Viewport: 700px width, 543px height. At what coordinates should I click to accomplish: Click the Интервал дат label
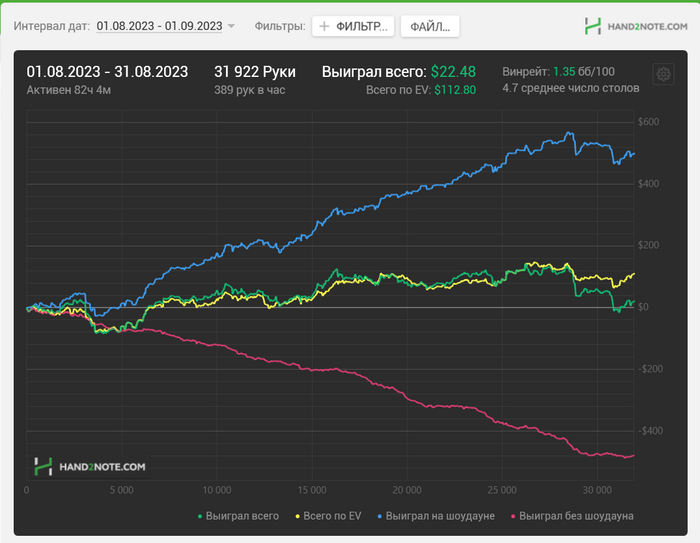52,26
